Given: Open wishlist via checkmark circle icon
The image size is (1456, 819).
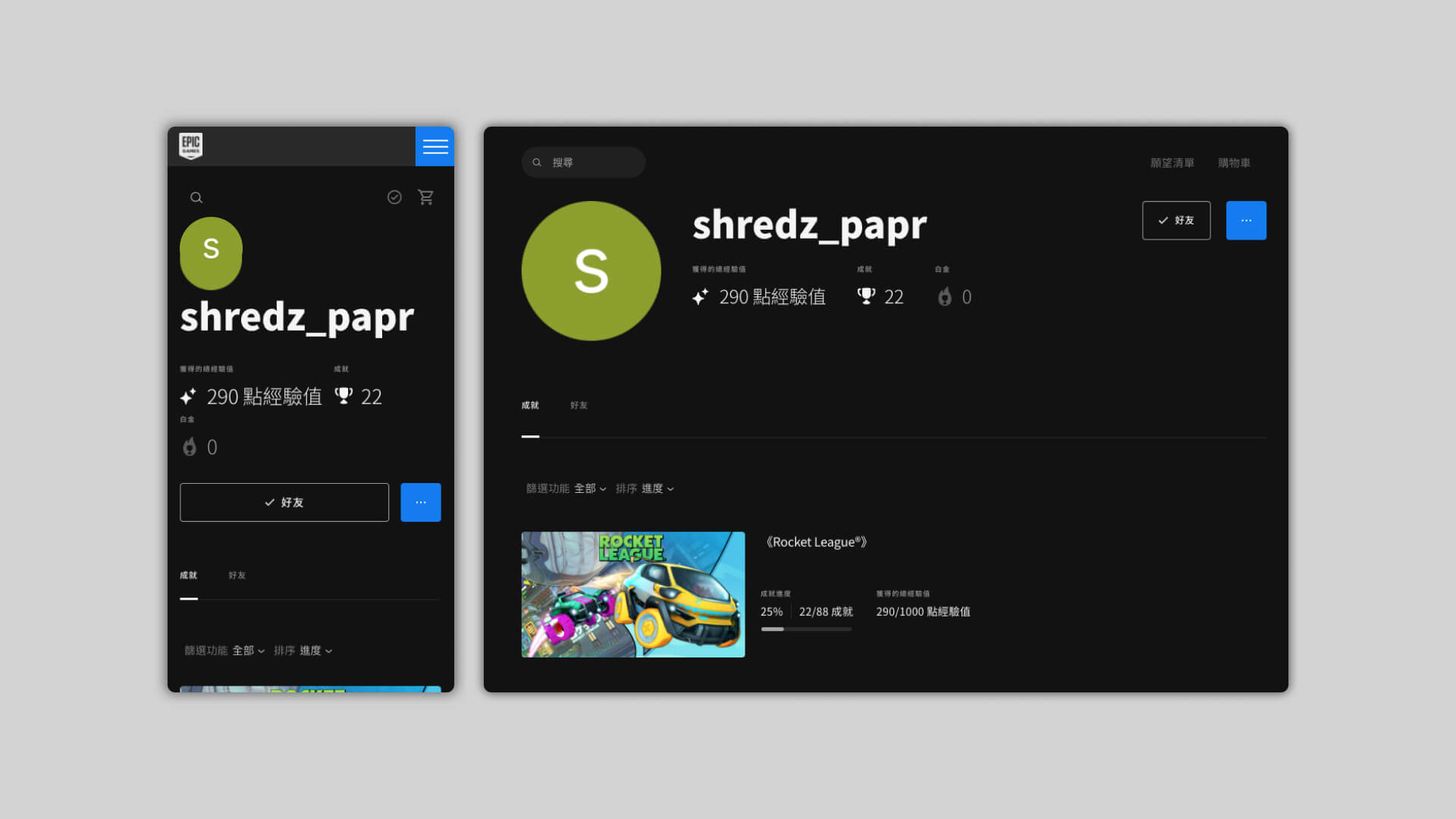Looking at the screenshot, I should pyautogui.click(x=394, y=197).
